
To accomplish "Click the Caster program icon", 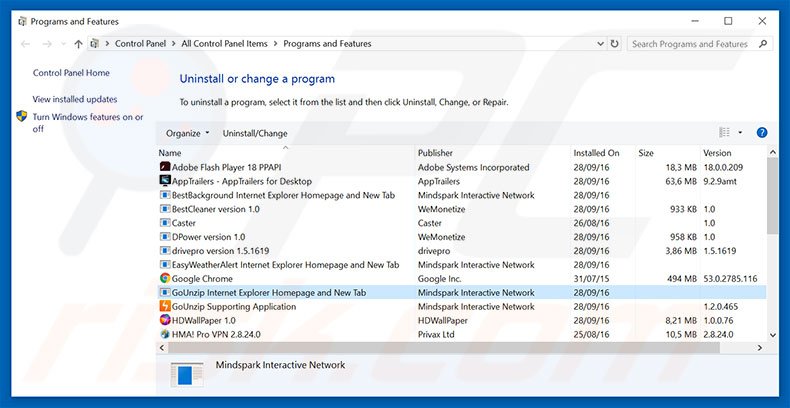I will click(x=165, y=223).
